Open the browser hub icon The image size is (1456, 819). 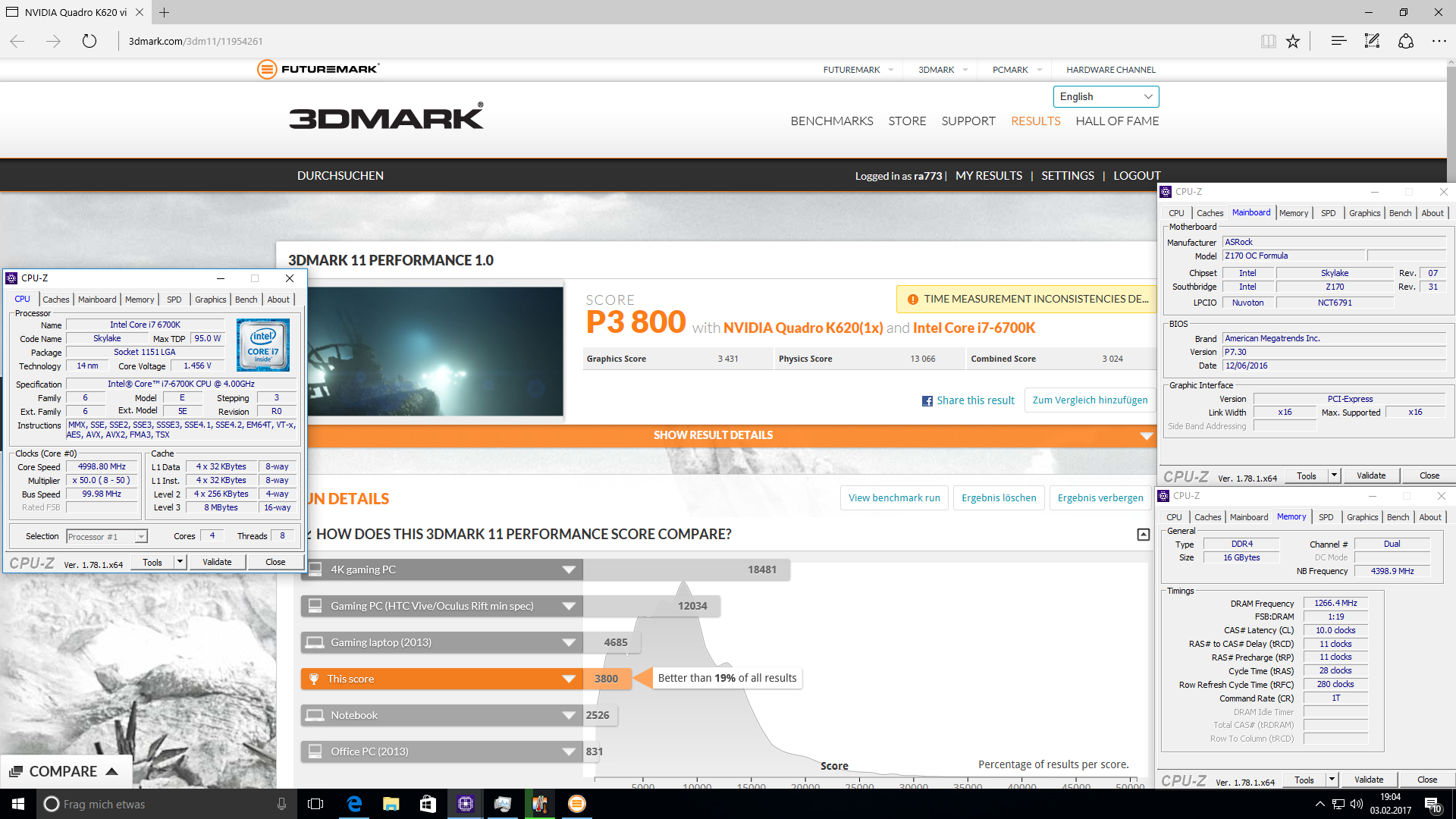pos(1338,41)
